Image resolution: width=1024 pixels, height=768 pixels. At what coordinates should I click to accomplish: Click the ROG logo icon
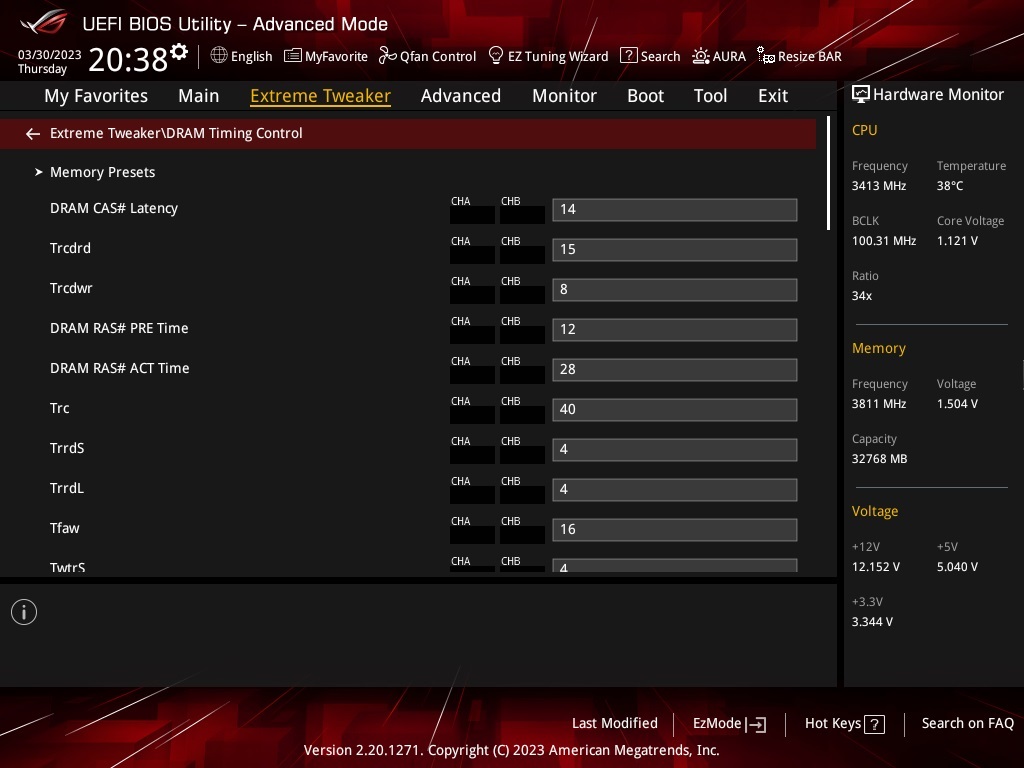coord(43,22)
